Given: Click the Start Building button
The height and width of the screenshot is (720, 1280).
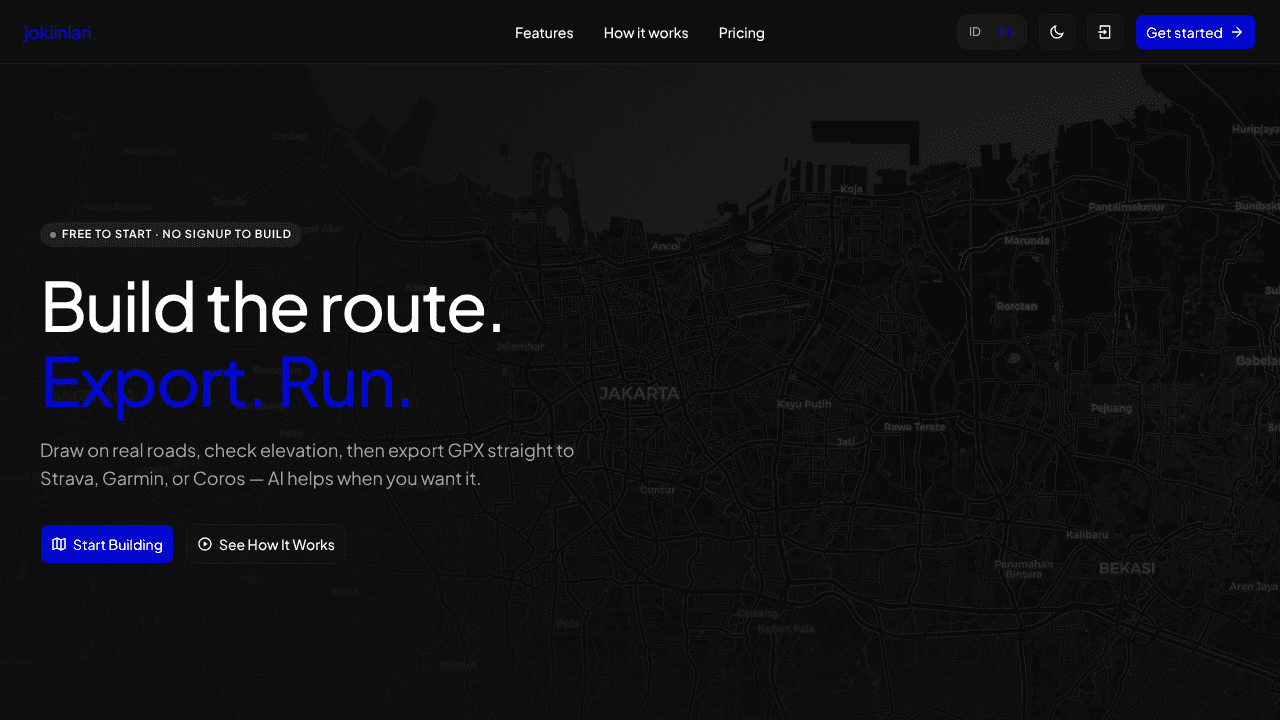Looking at the screenshot, I should [107, 544].
